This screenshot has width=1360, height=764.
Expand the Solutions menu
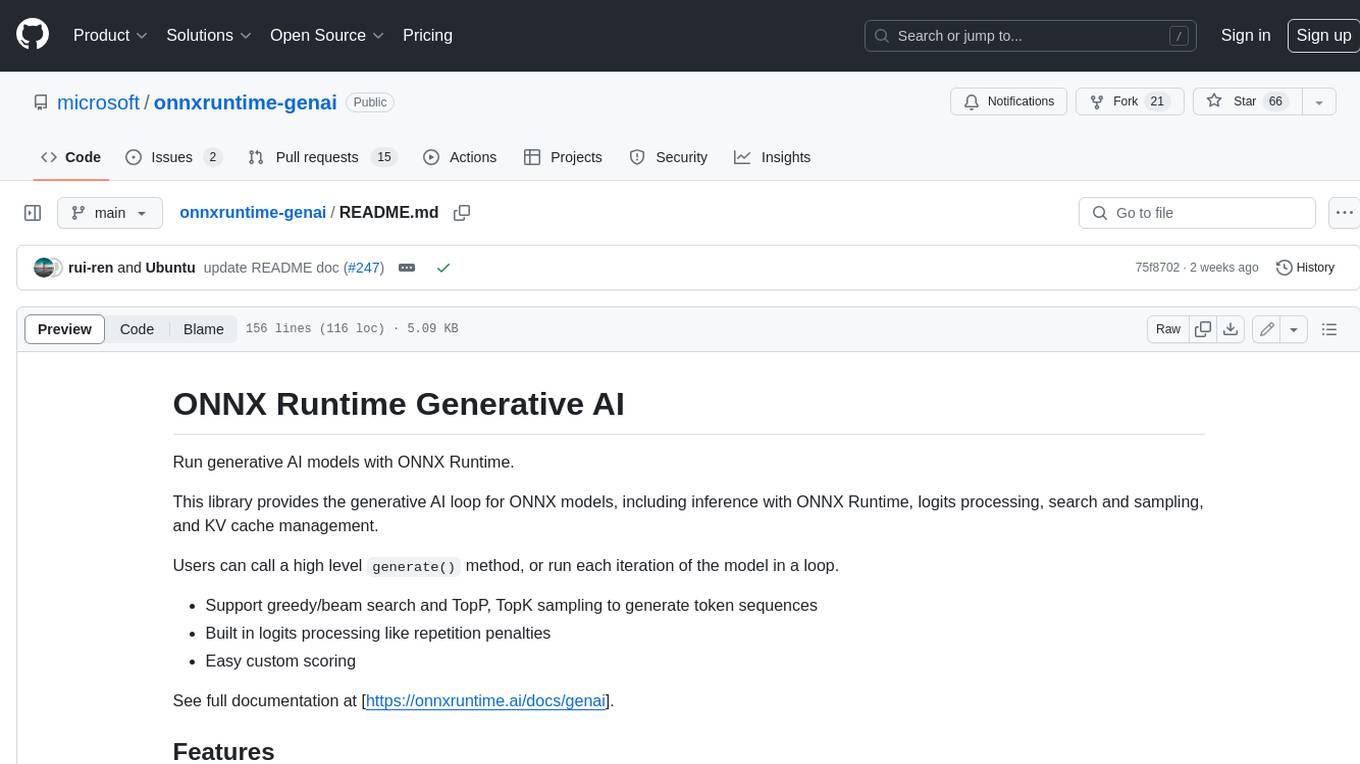point(209,35)
